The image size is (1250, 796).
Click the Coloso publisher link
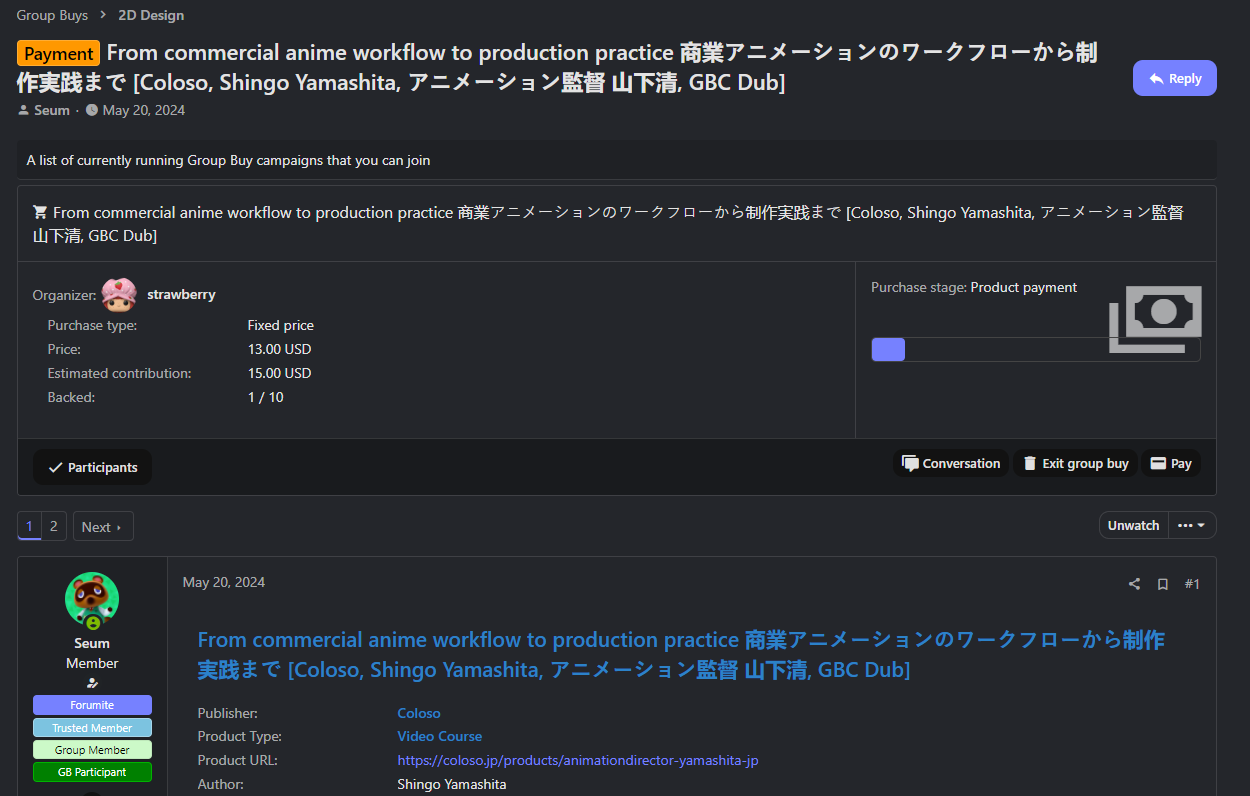[418, 713]
